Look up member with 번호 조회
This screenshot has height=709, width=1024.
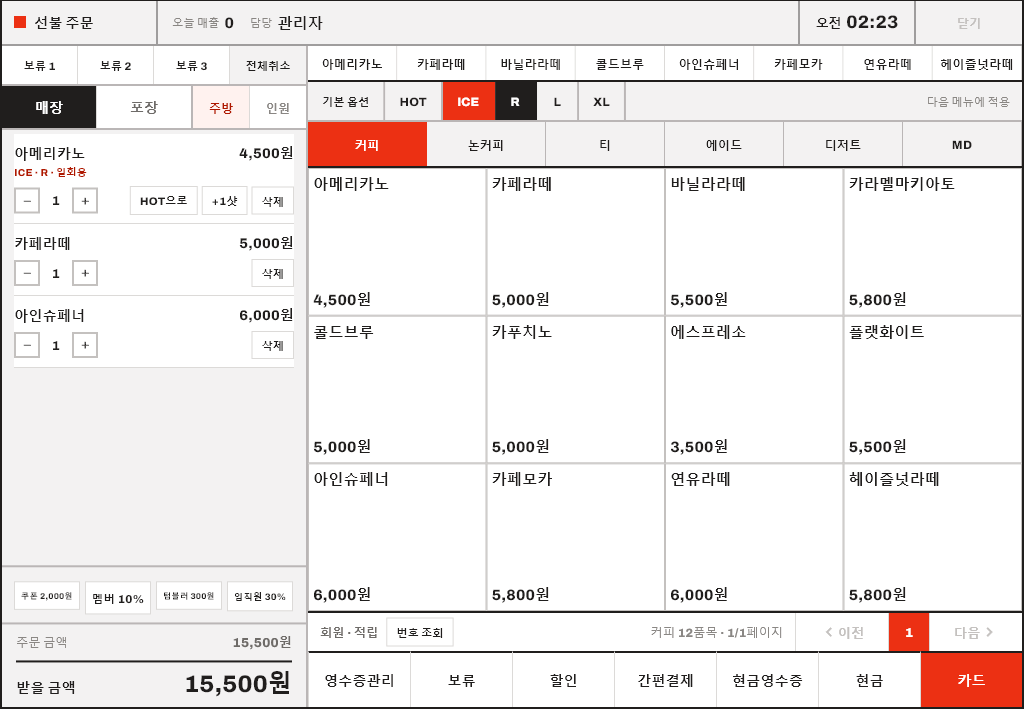420,632
